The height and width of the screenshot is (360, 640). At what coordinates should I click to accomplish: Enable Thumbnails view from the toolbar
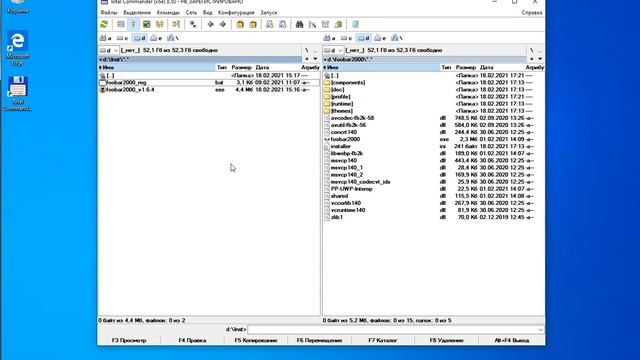[x=147, y=24]
